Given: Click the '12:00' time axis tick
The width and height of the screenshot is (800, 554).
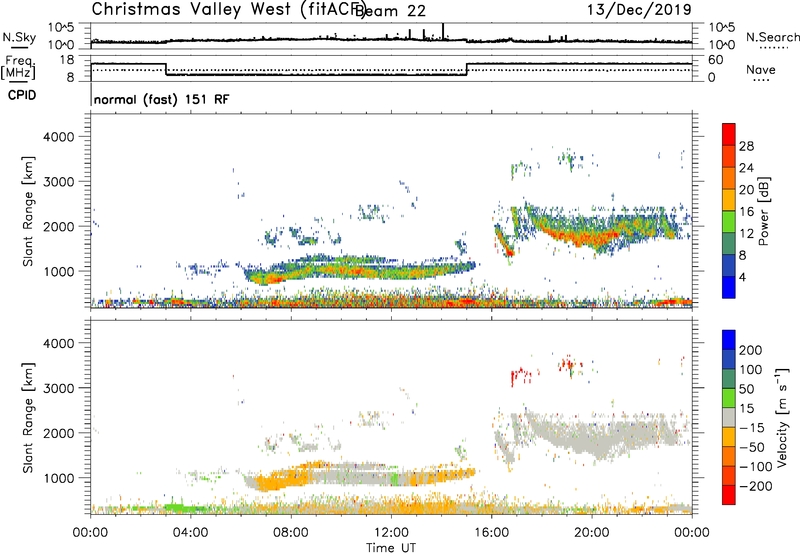Looking at the screenshot, I should [x=391, y=533].
